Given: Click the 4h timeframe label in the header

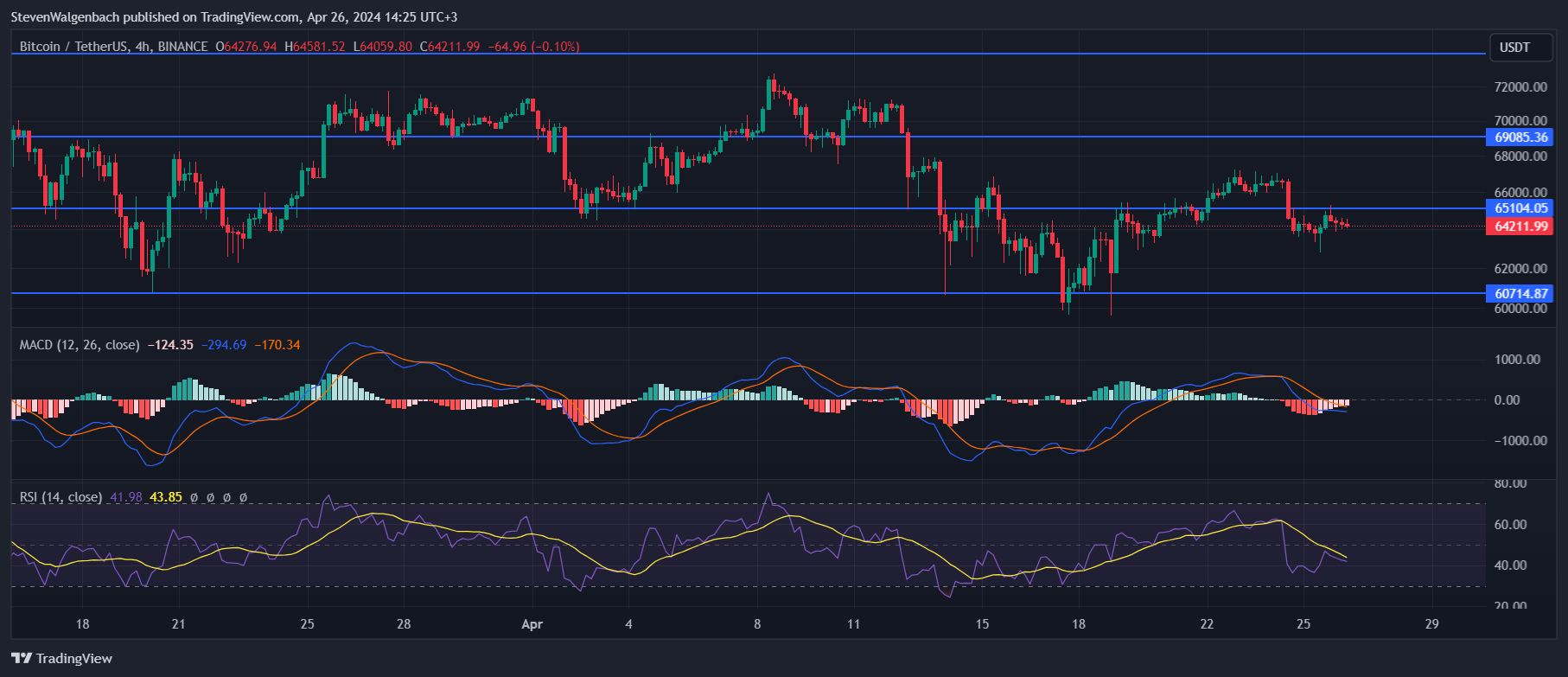Looking at the screenshot, I should (x=143, y=47).
